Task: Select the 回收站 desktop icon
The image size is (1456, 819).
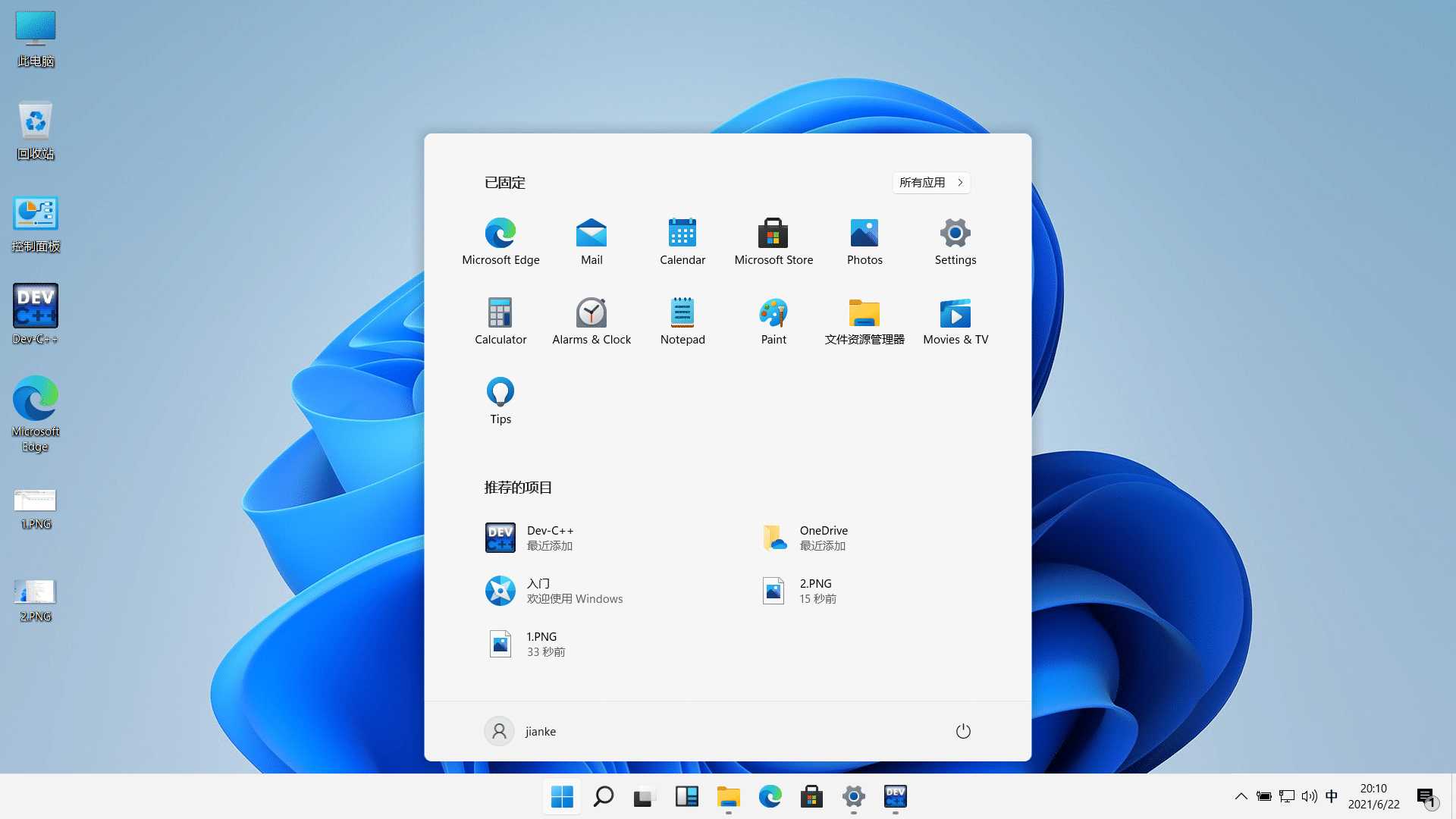Action: pos(36,130)
